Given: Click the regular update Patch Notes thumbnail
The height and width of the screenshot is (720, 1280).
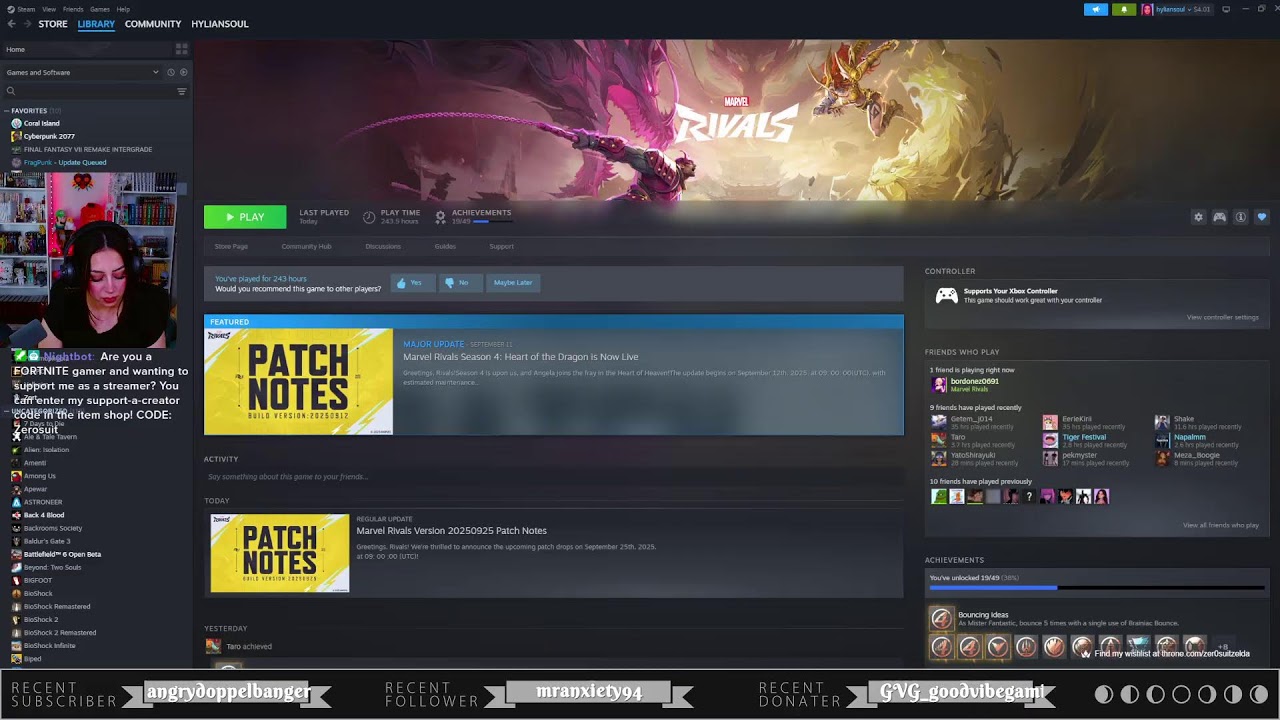Looking at the screenshot, I should tap(280, 553).
